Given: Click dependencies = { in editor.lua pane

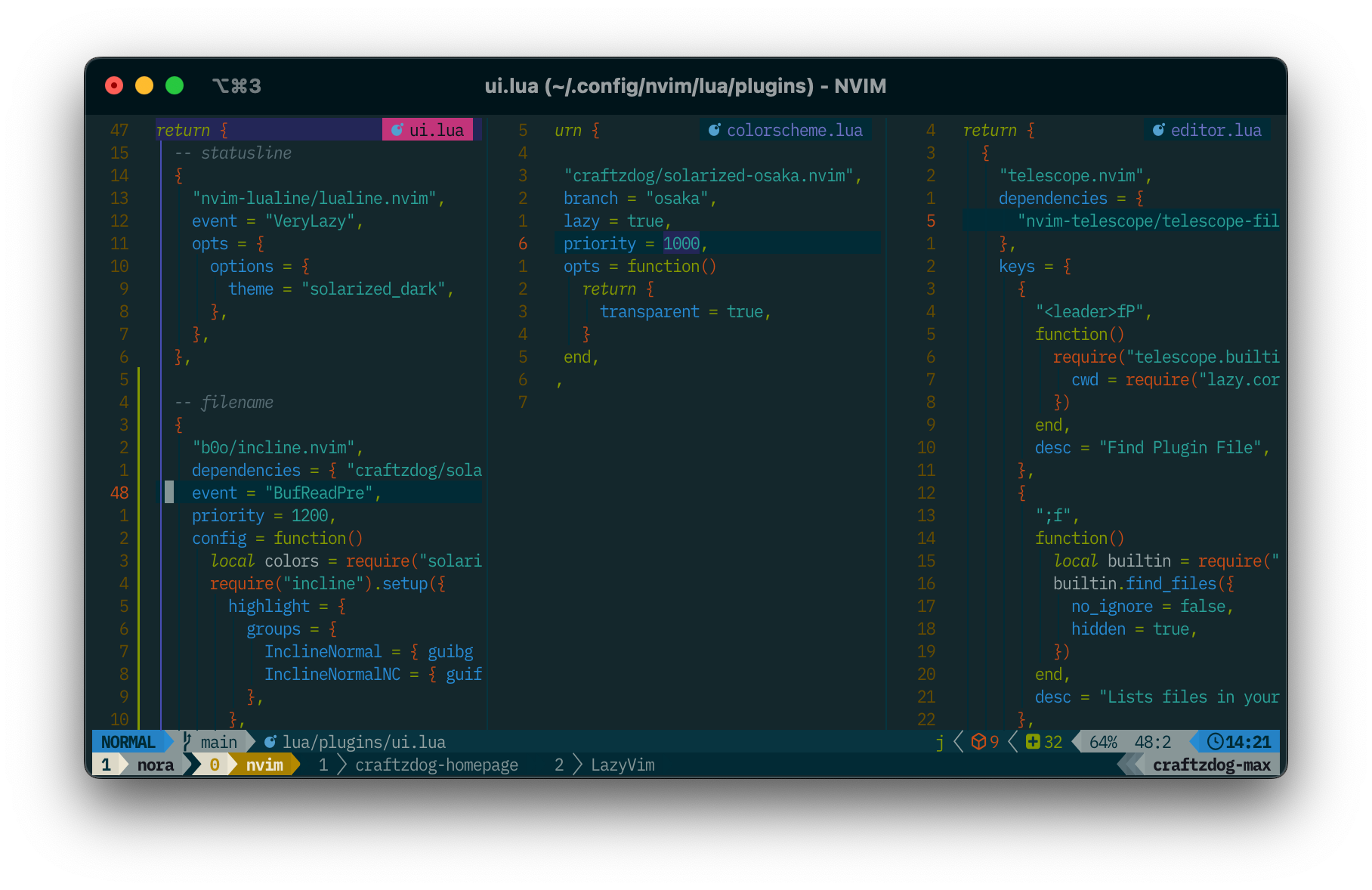Looking at the screenshot, I should coord(1071,198).
